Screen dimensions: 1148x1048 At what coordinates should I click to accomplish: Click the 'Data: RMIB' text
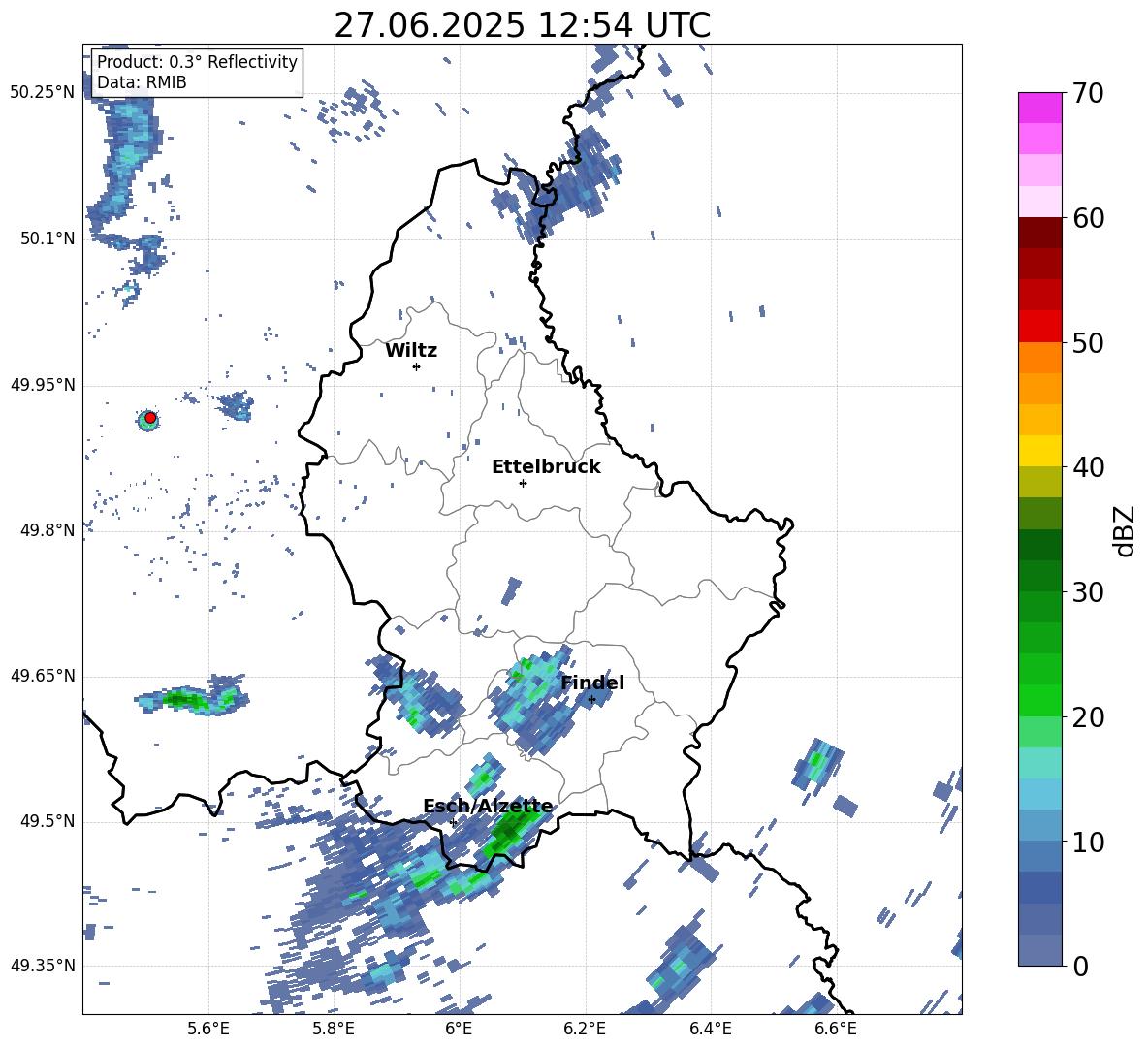click(x=142, y=82)
